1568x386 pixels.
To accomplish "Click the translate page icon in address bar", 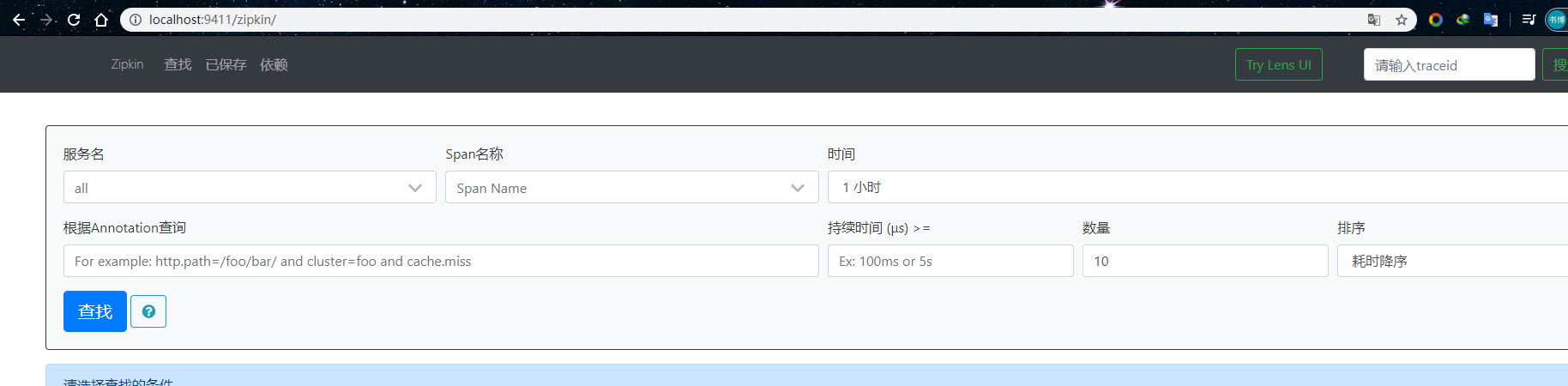I will pos(1374,20).
